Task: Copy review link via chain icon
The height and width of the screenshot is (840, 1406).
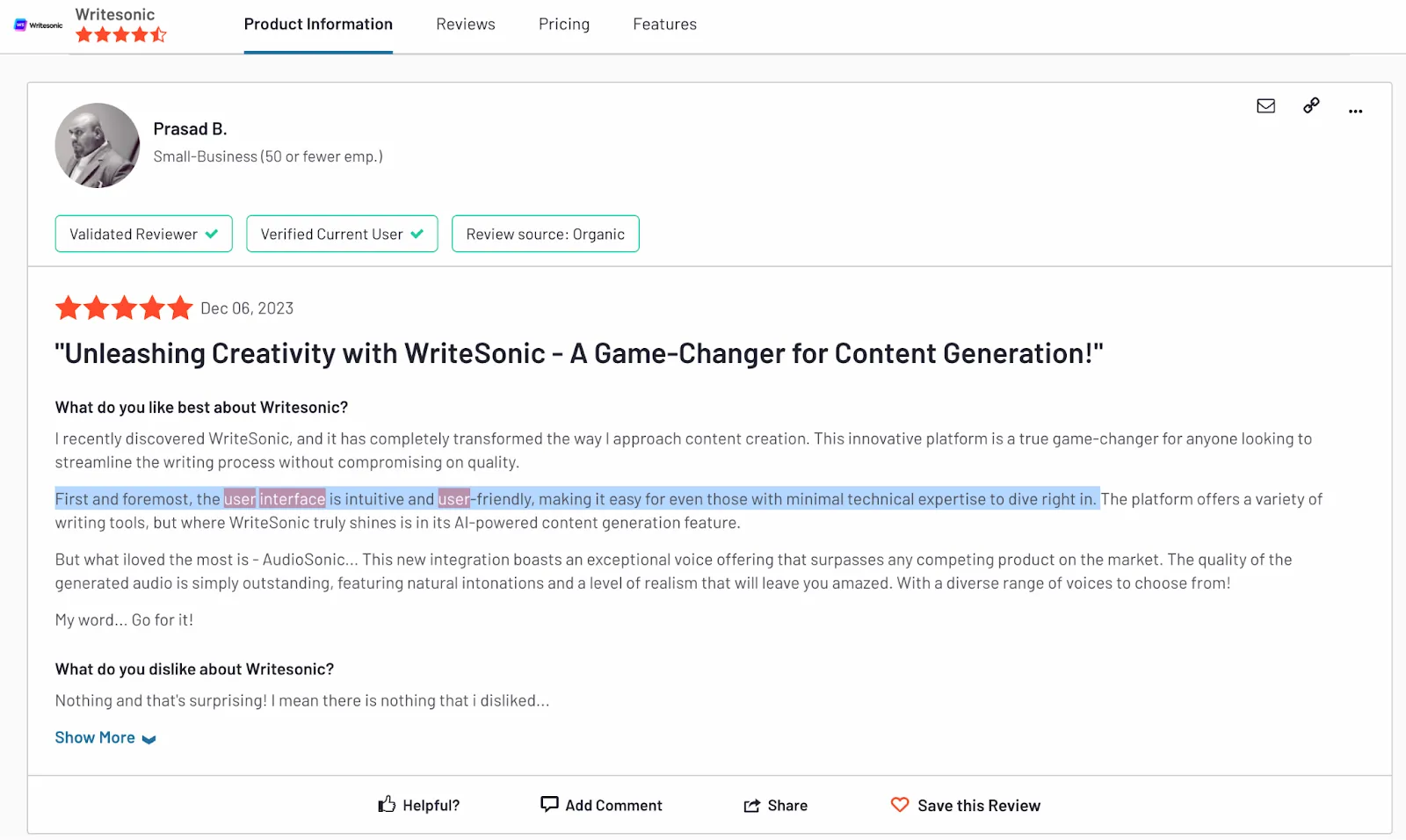Action: click(x=1311, y=105)
